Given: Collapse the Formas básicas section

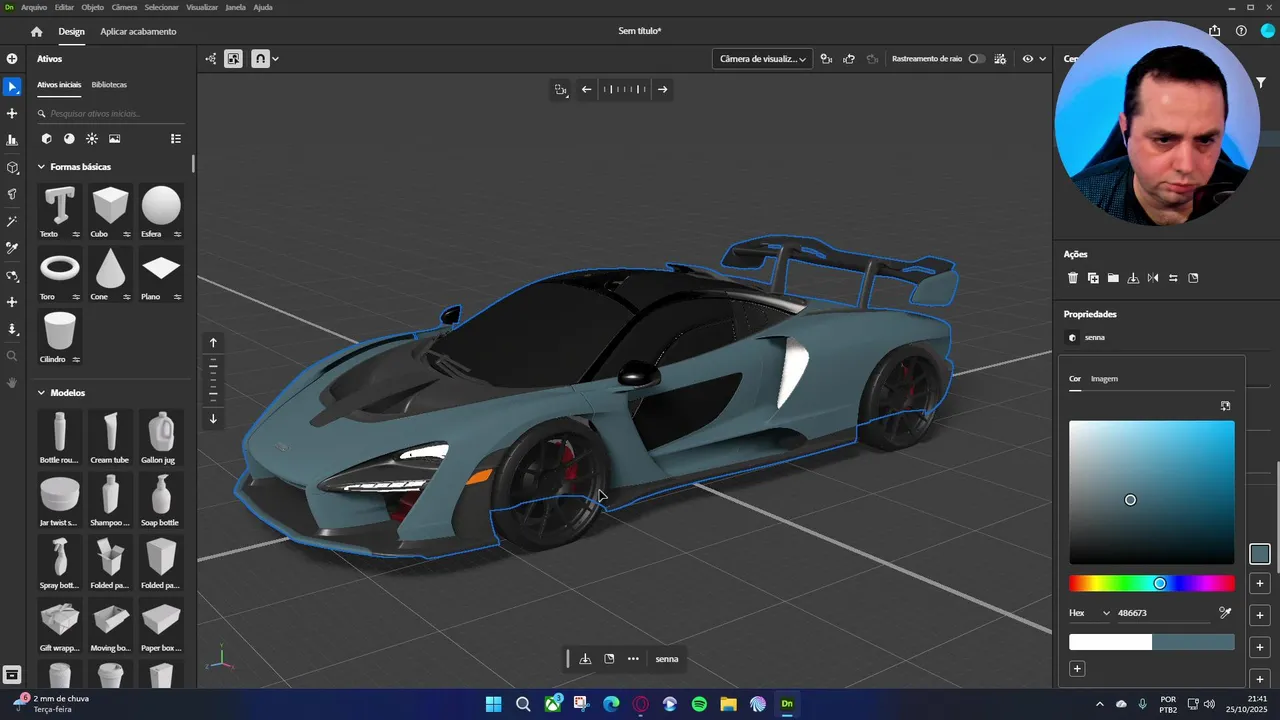Looking at the screenshot, I should point(42,167).
